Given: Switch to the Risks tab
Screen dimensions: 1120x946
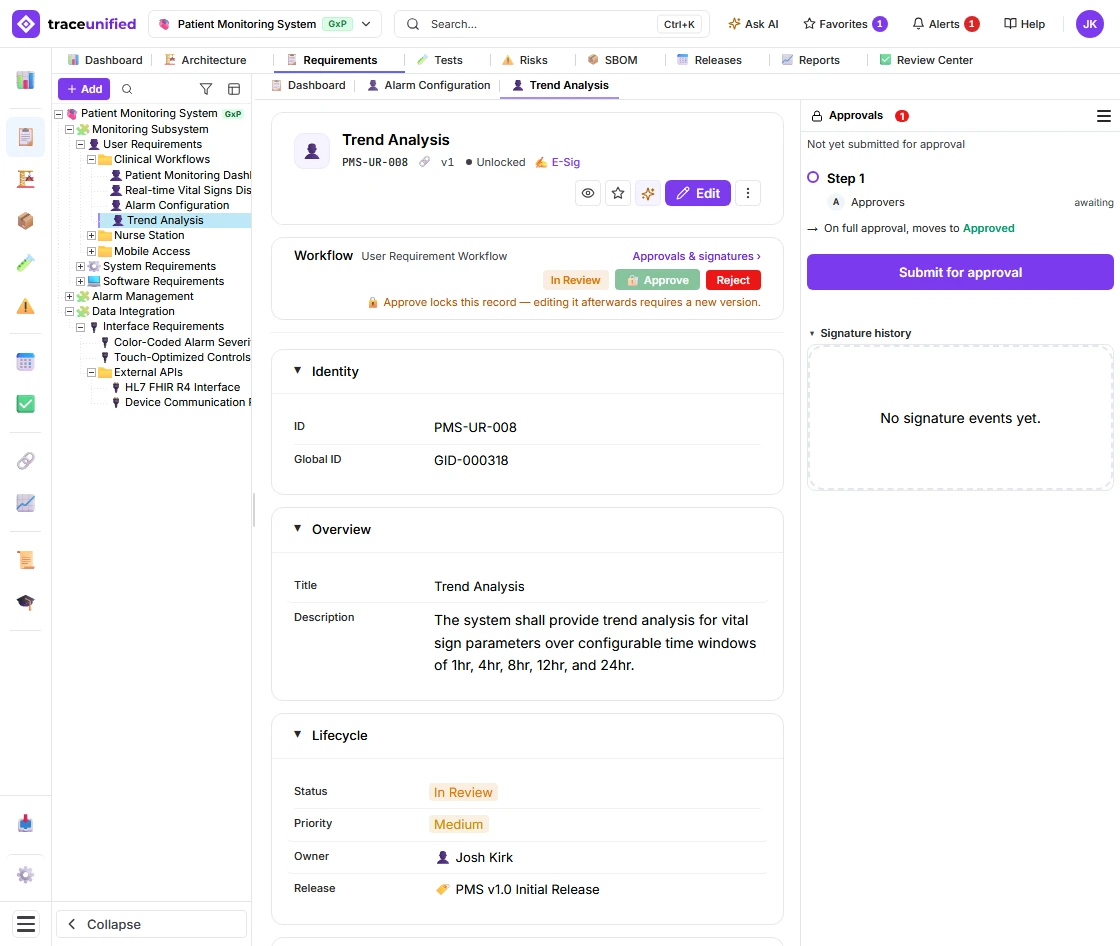Looking at the screenshot, I should pos(525,60).
